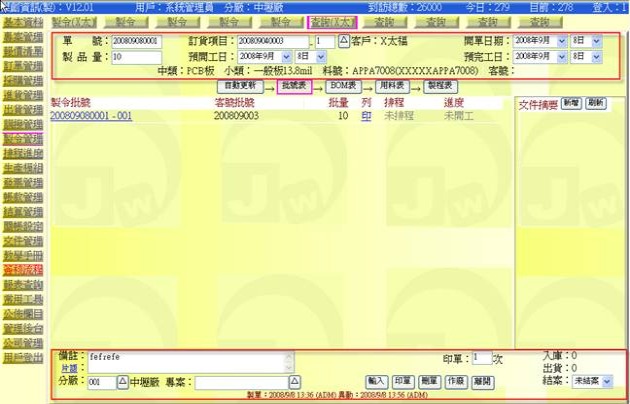Click the triangle lookup icon beside 訂貨項目

pos(345,41)
